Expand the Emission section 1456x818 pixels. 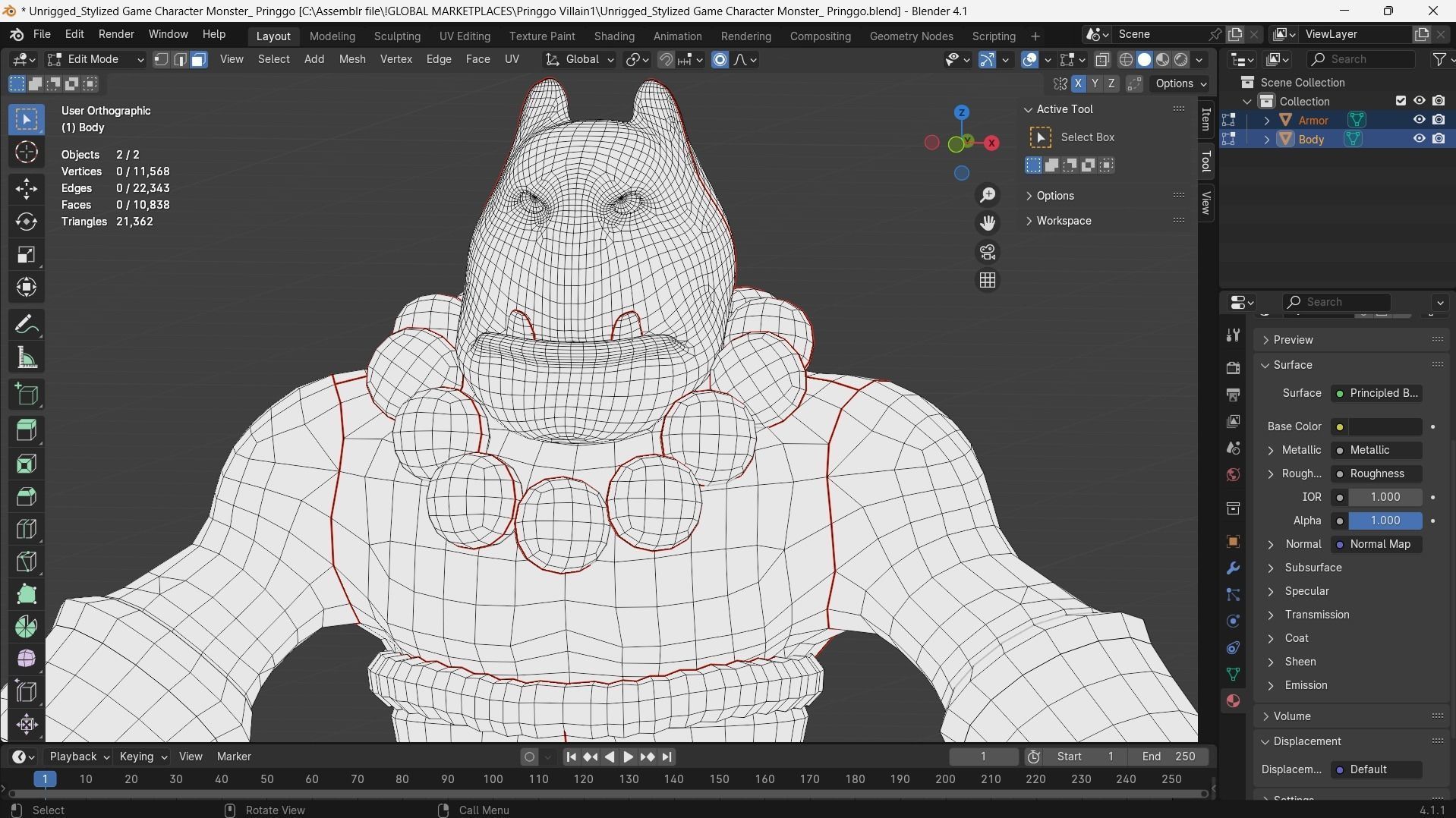[1306, 686]
